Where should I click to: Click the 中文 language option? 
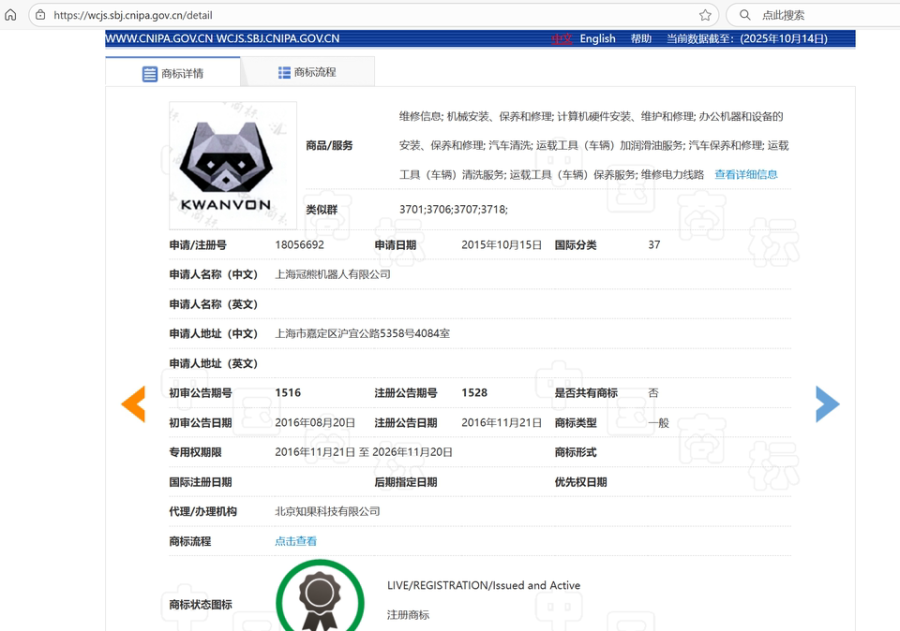tap(561, 38)
